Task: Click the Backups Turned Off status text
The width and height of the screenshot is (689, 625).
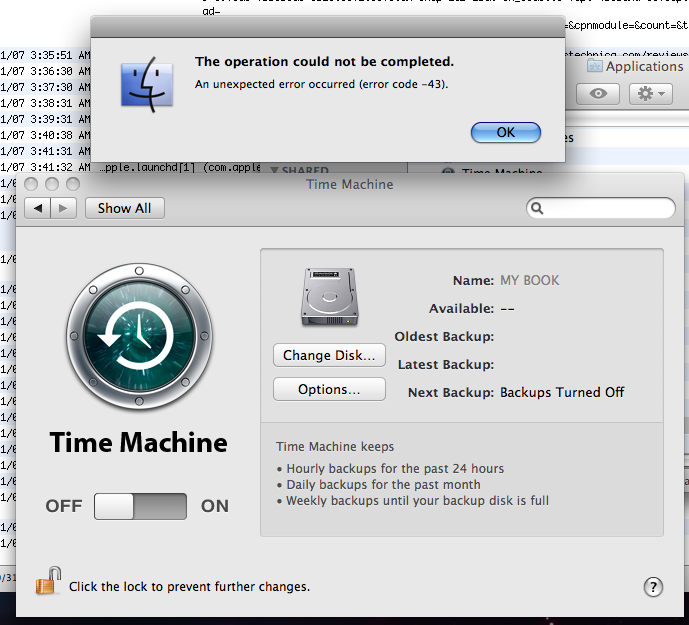Action: pyautogui.click(x=562, y=392)
